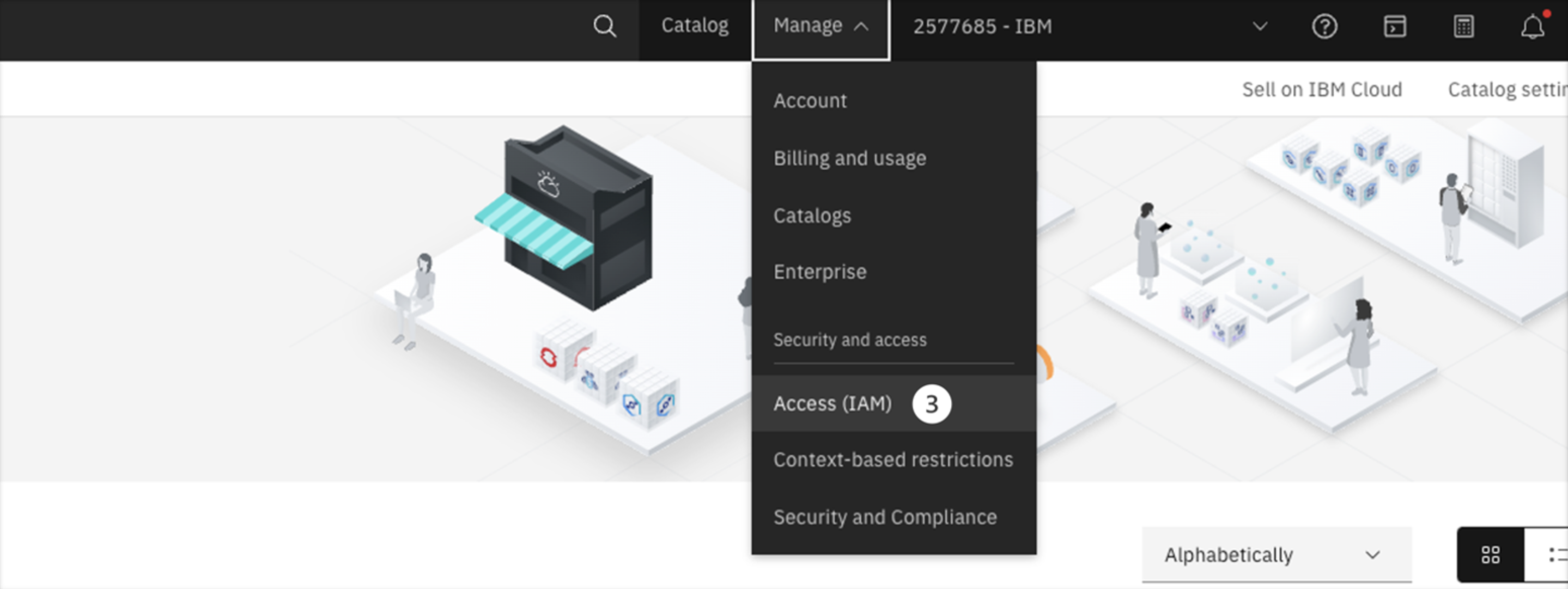Screen dimensions: 1568x589
Task: Select Account in Manage menu
Action: pos(810,100)
